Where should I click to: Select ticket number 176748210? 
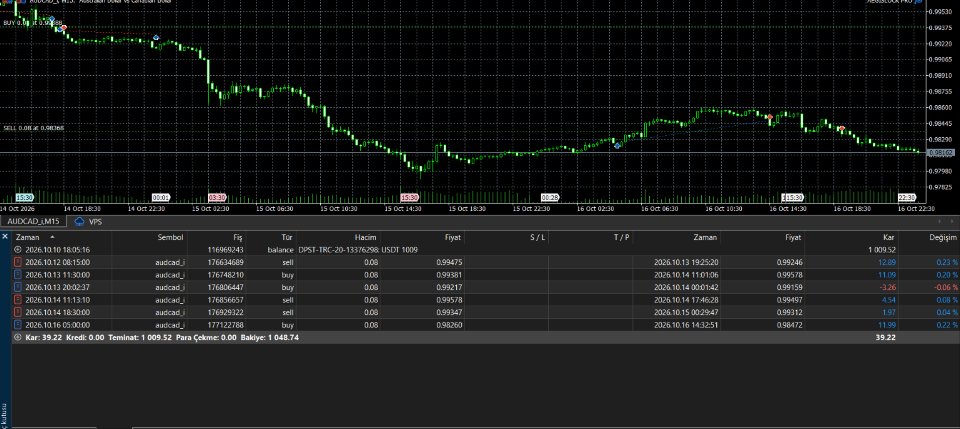pos(226,275)
